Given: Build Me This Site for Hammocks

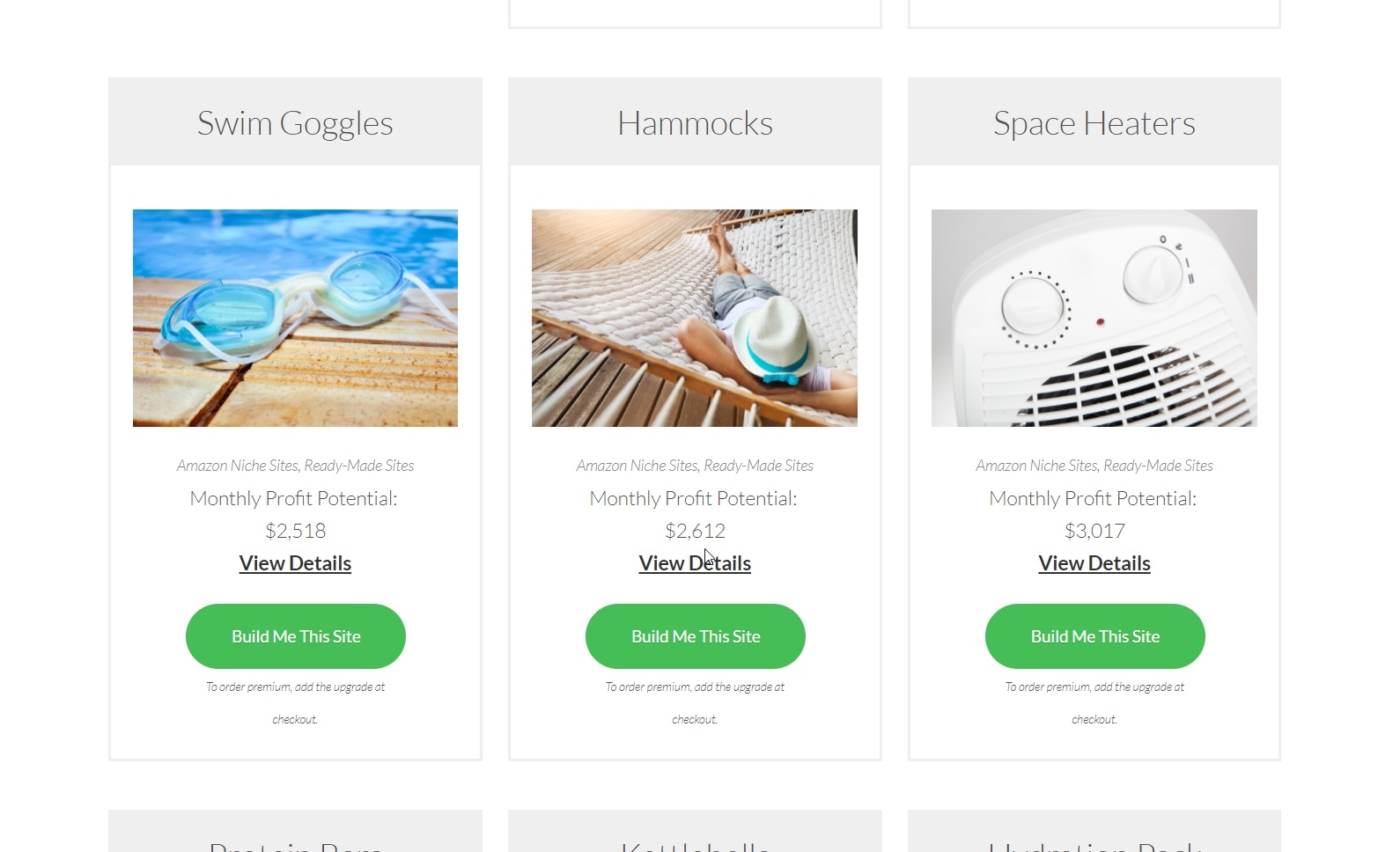Looking at the screenshot, I should [696, 636].
